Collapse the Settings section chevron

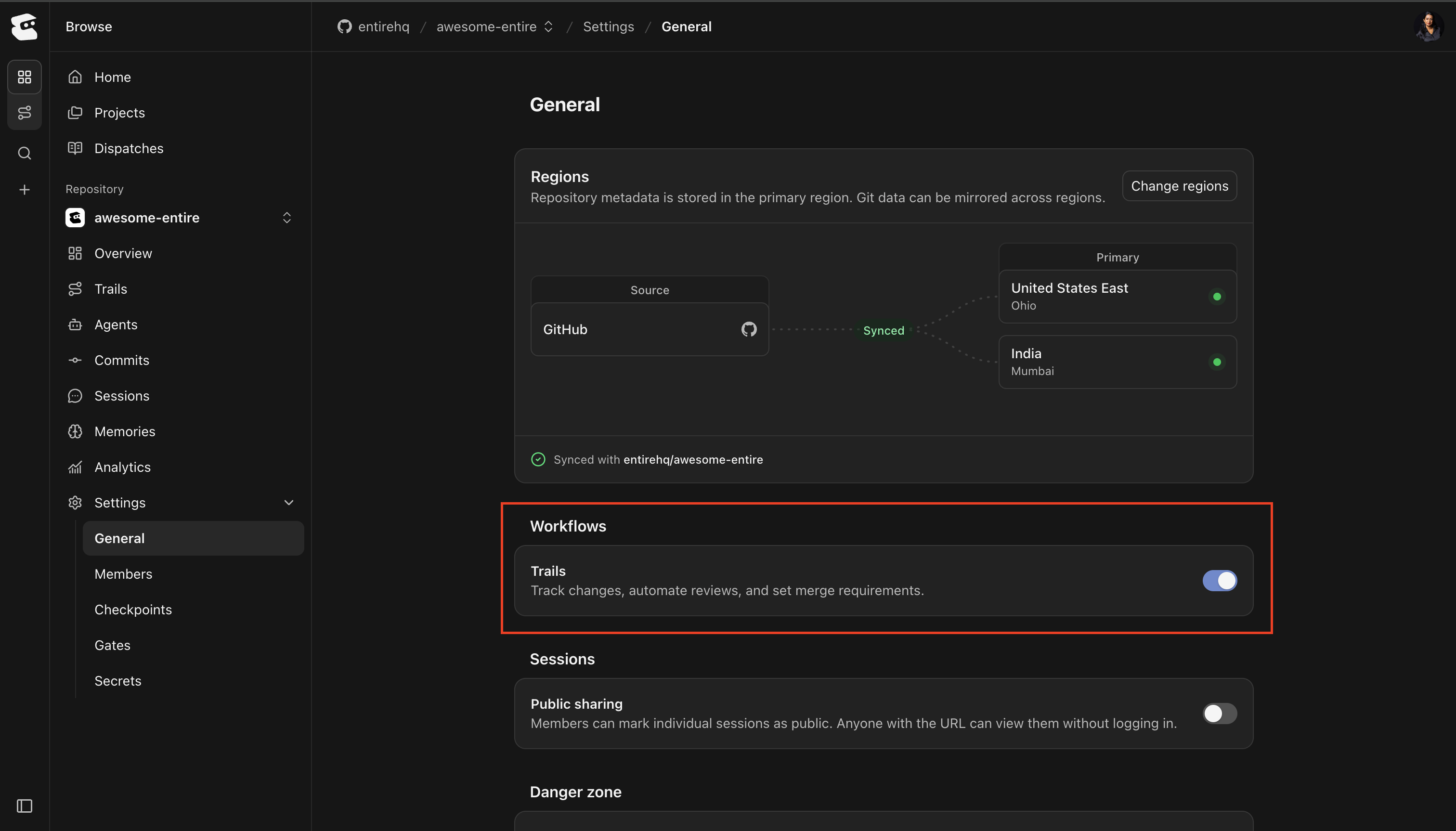click(x=289, y=503)
